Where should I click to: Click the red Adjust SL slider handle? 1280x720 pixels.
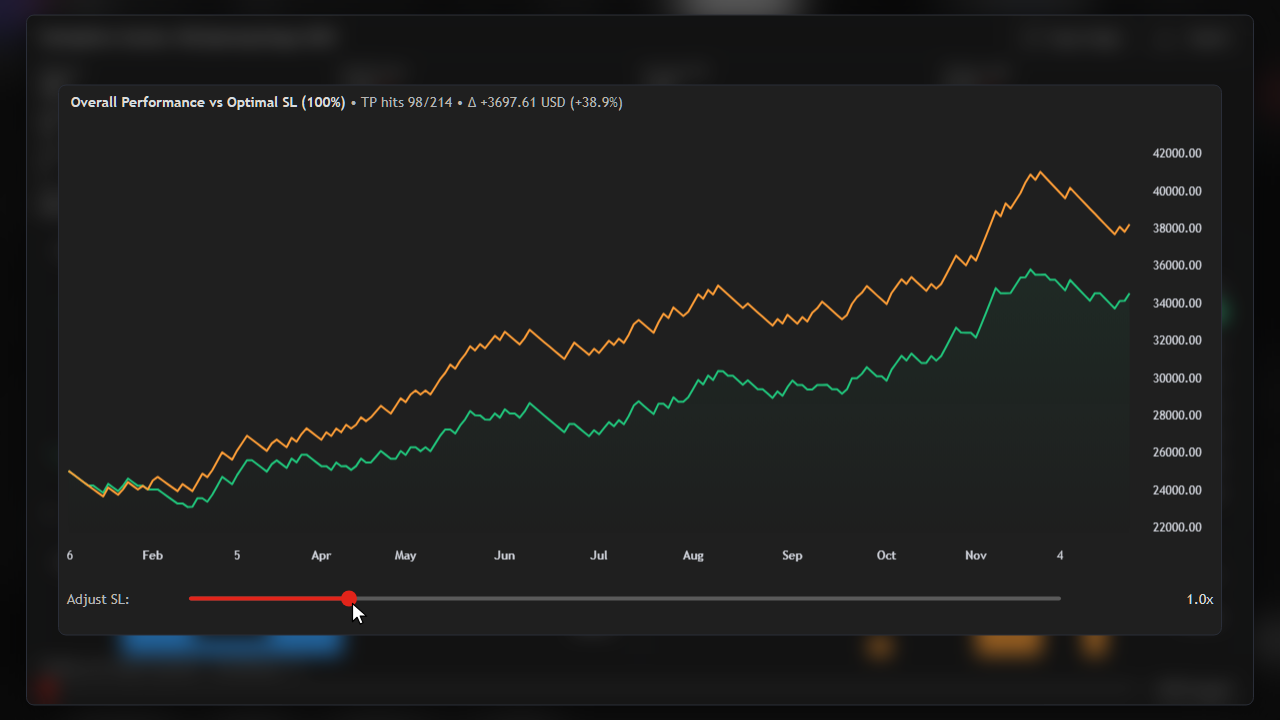tap(349, 599)
